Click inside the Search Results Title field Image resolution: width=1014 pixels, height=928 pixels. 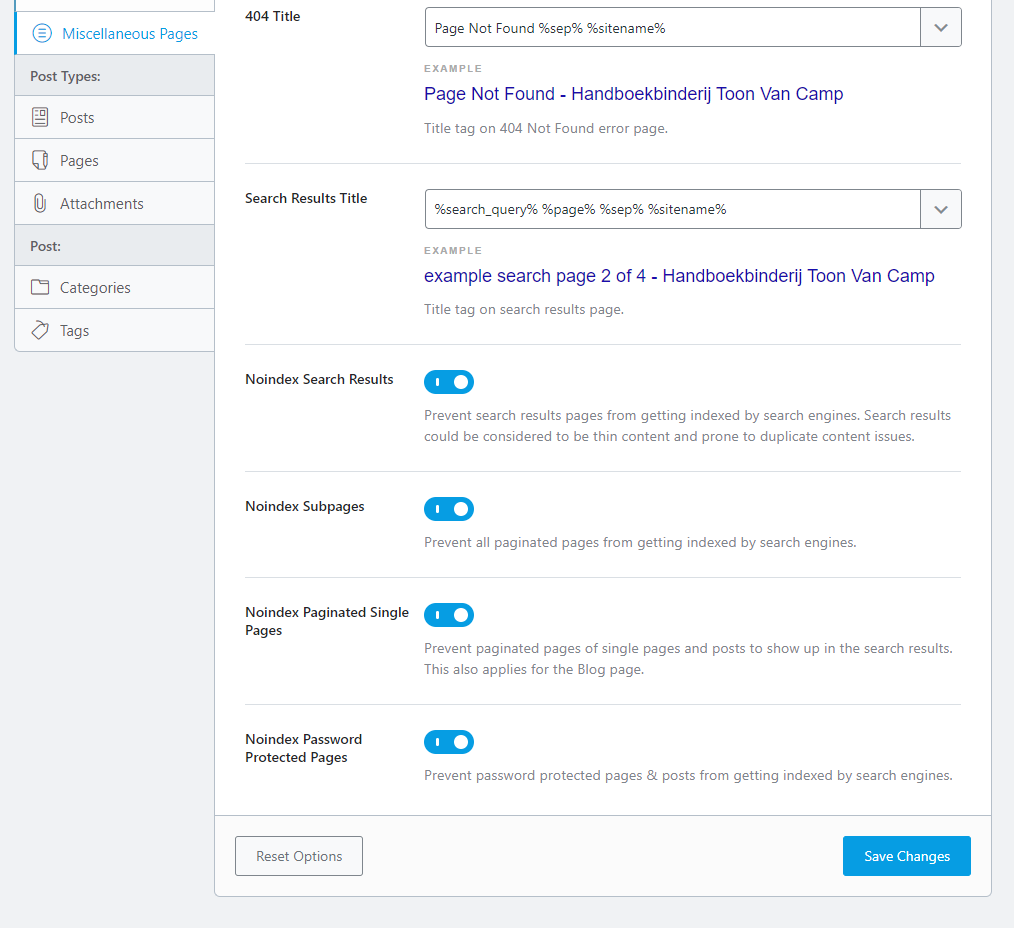(673, 210)
